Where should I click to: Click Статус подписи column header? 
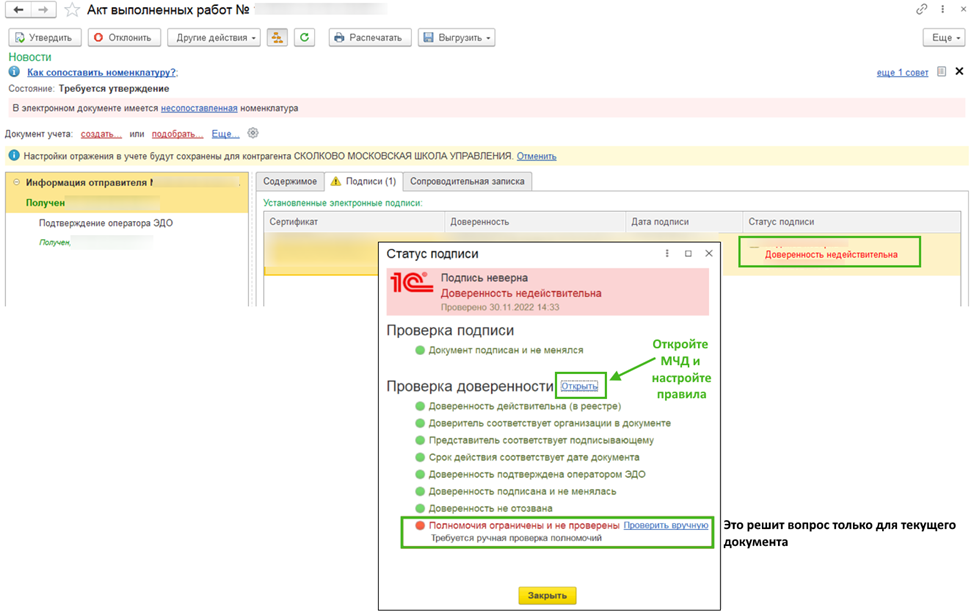[x=851, y=222]
